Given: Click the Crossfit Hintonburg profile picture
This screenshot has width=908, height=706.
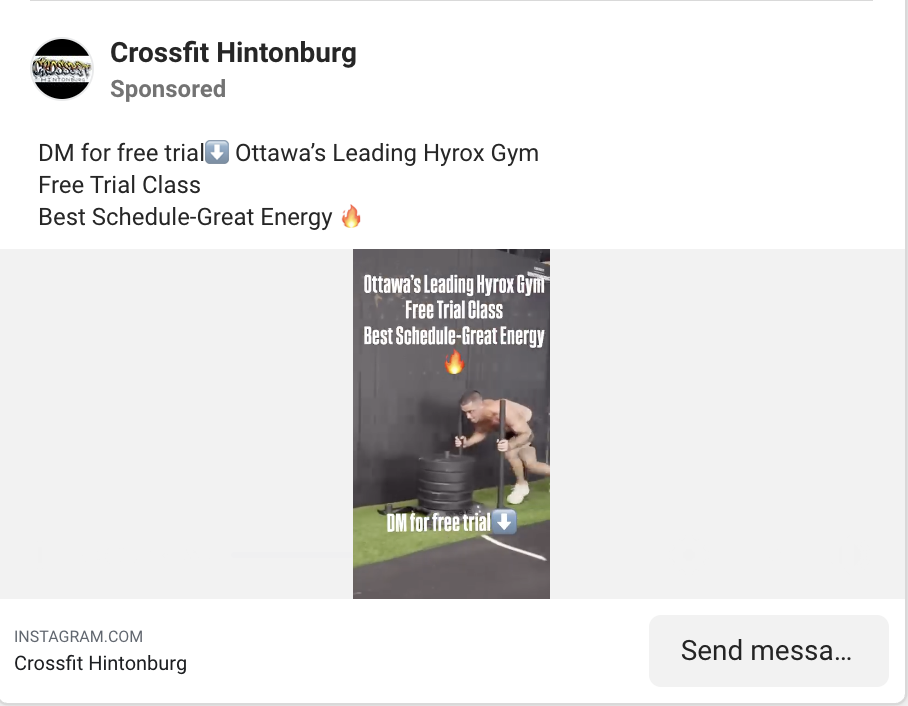Looking at the screenshot, I should (x=61, y=68).
